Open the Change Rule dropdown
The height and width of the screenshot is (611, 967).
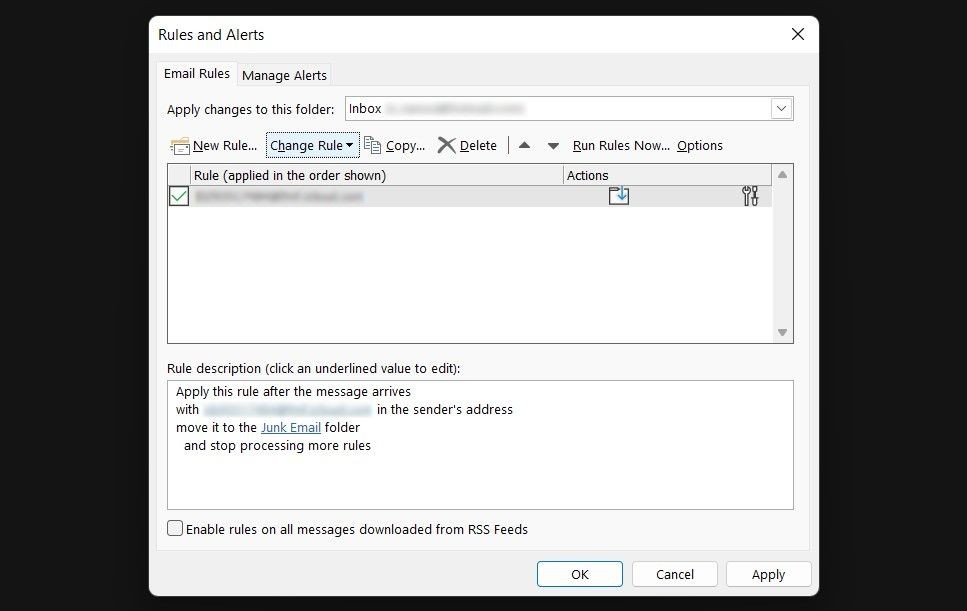312,146
